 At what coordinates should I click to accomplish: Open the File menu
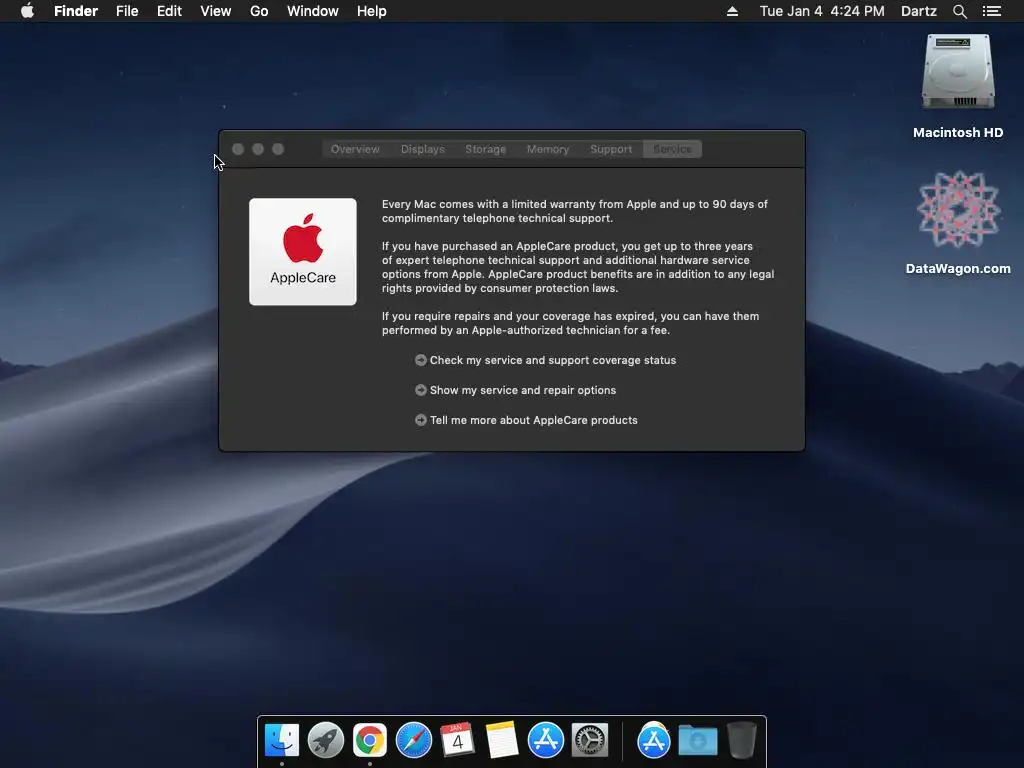tap(127, 11)
